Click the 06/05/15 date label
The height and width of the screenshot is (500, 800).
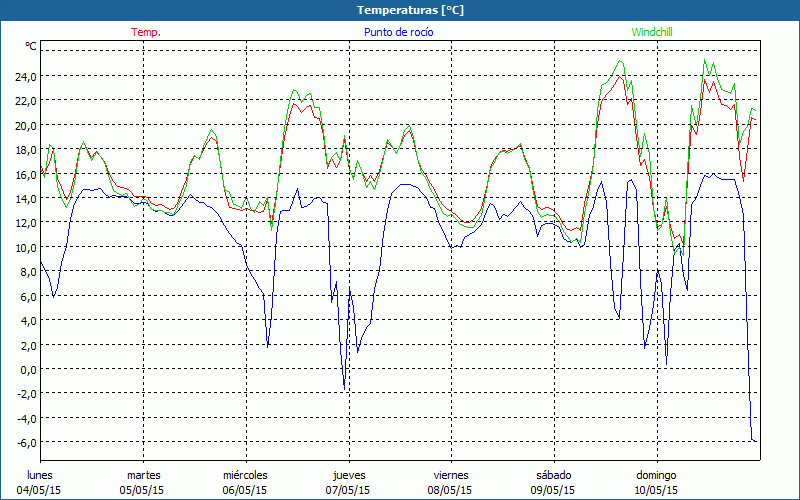(245, 490)
